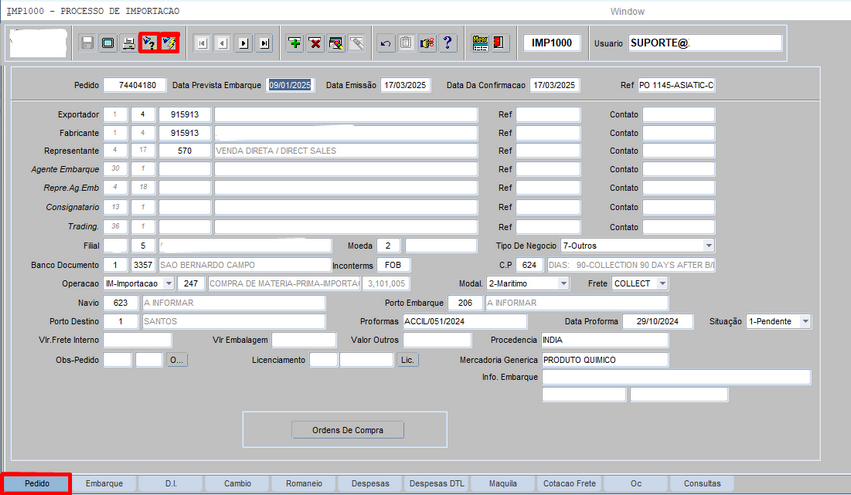Go to the next record arrow
Viewport: 851px width, 495px height.
click(243, 43)
